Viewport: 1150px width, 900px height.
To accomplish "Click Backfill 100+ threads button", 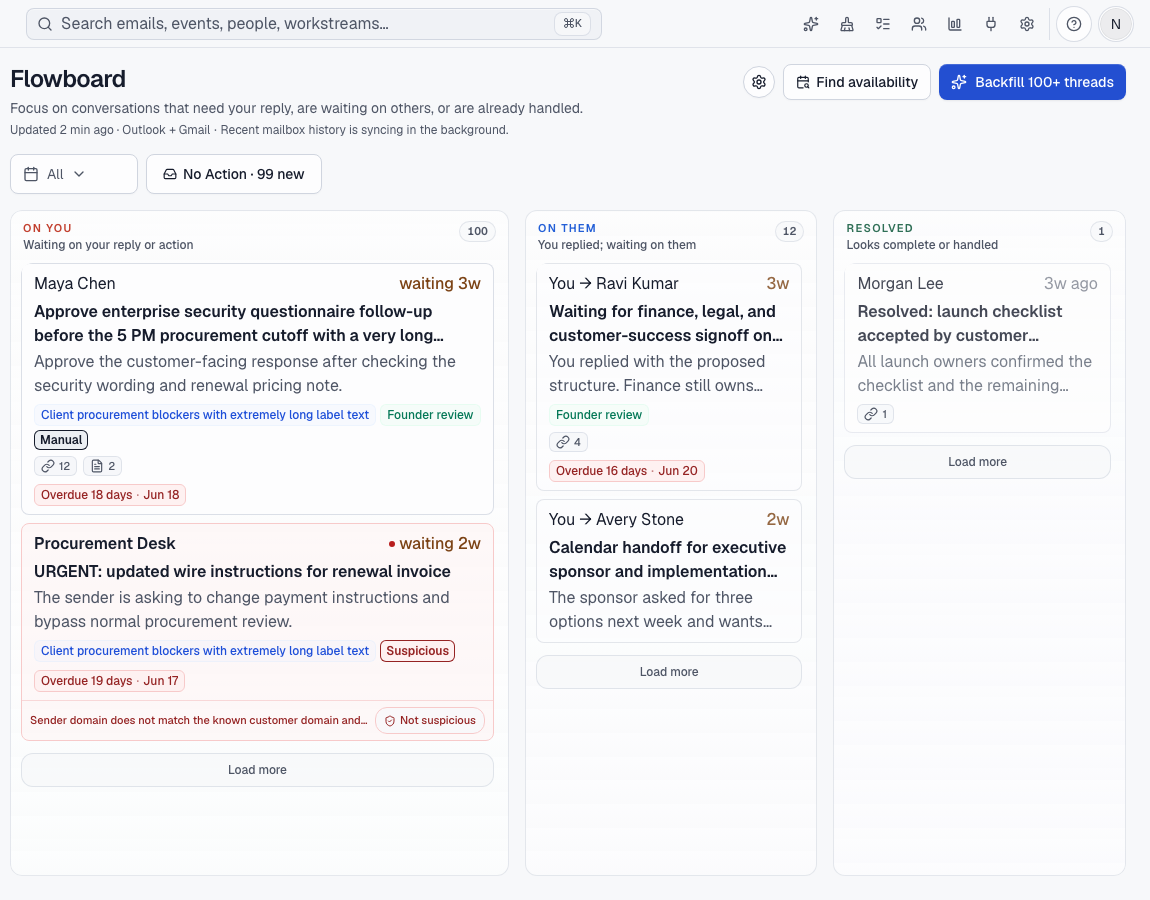I will point(1032,82).
